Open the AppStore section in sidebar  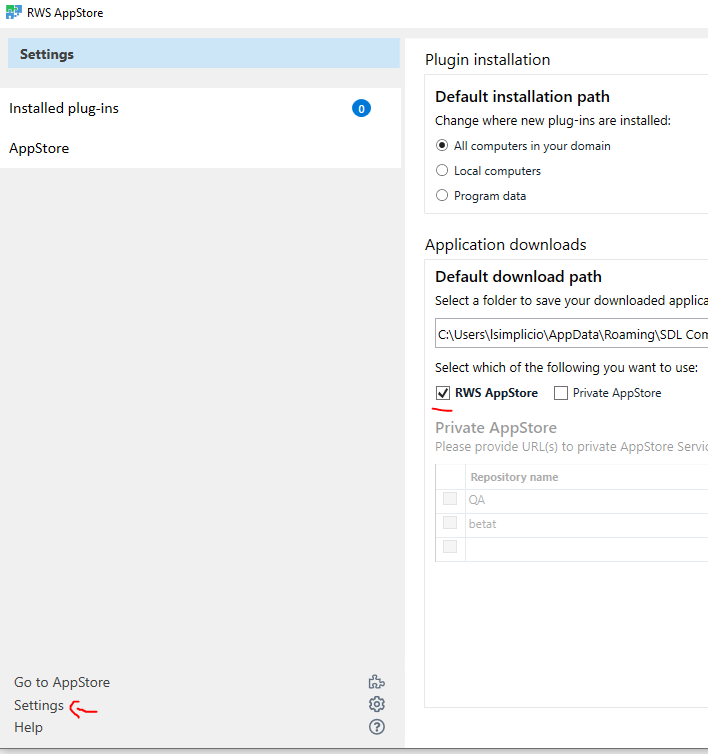click(x=200, y=148)
